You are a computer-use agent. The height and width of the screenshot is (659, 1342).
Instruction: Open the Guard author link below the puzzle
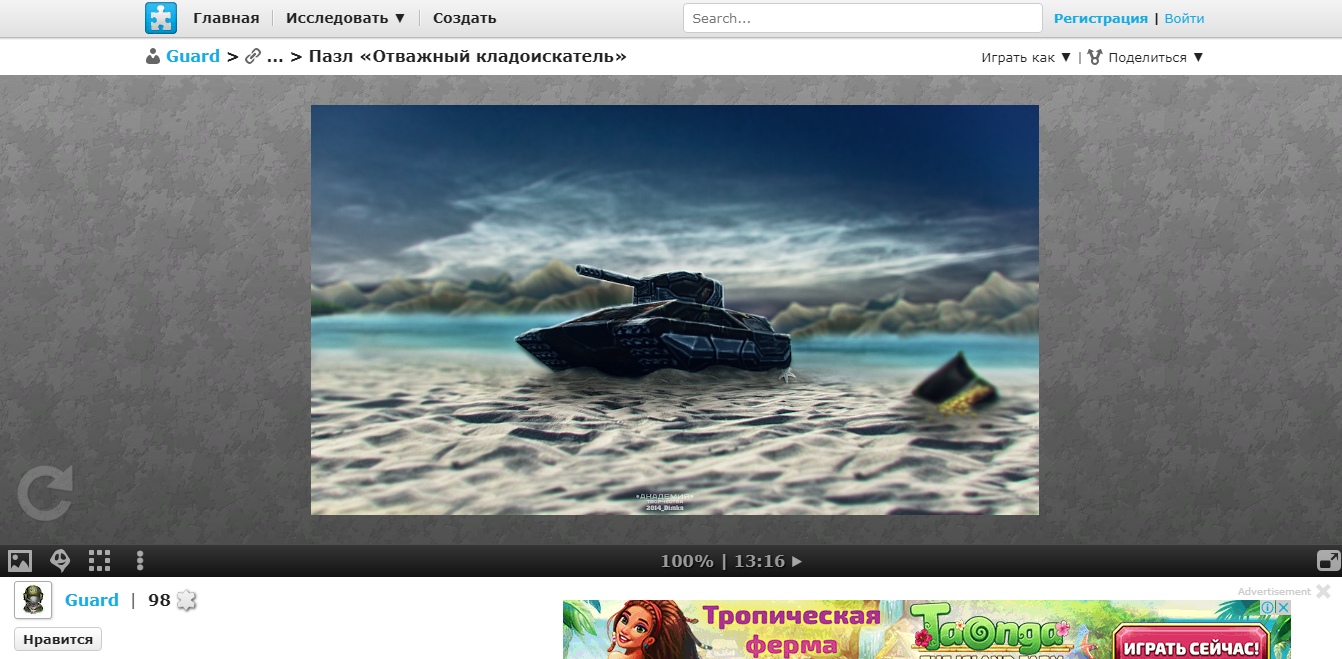click(92, 600)
